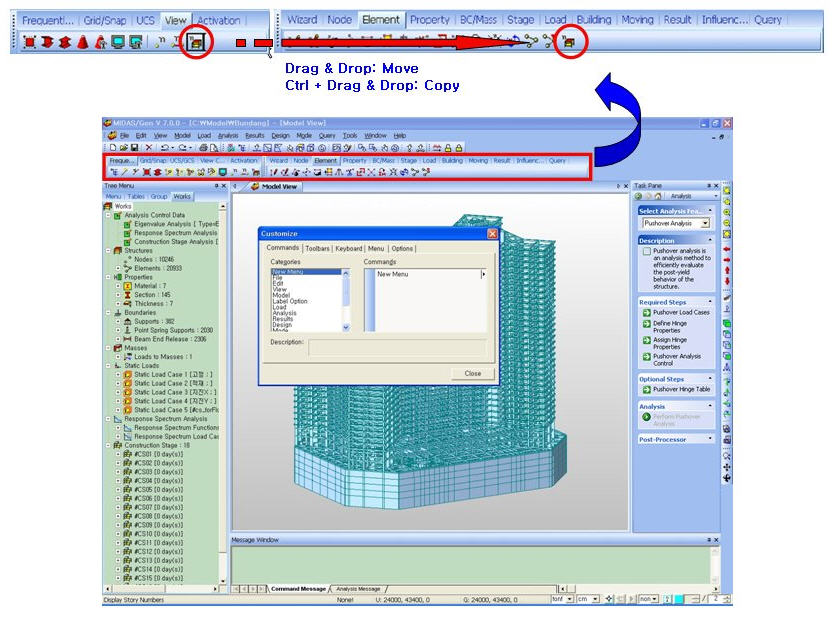Image resolution: width=832 pixels, height=620 pixels.
Task: Click the first red icon in top-left toolbar strip
Action: click(x=29, y=43)
